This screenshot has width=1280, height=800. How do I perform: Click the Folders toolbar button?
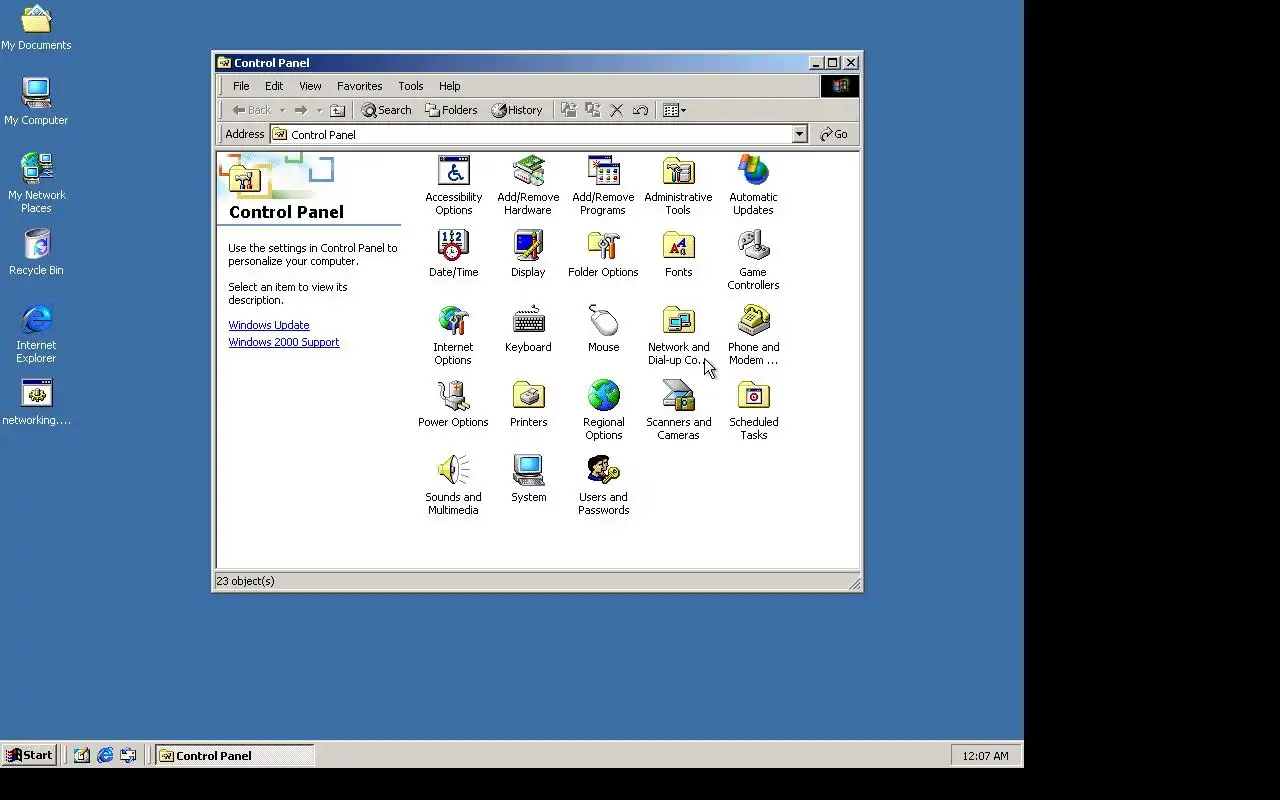pos(451,110)
